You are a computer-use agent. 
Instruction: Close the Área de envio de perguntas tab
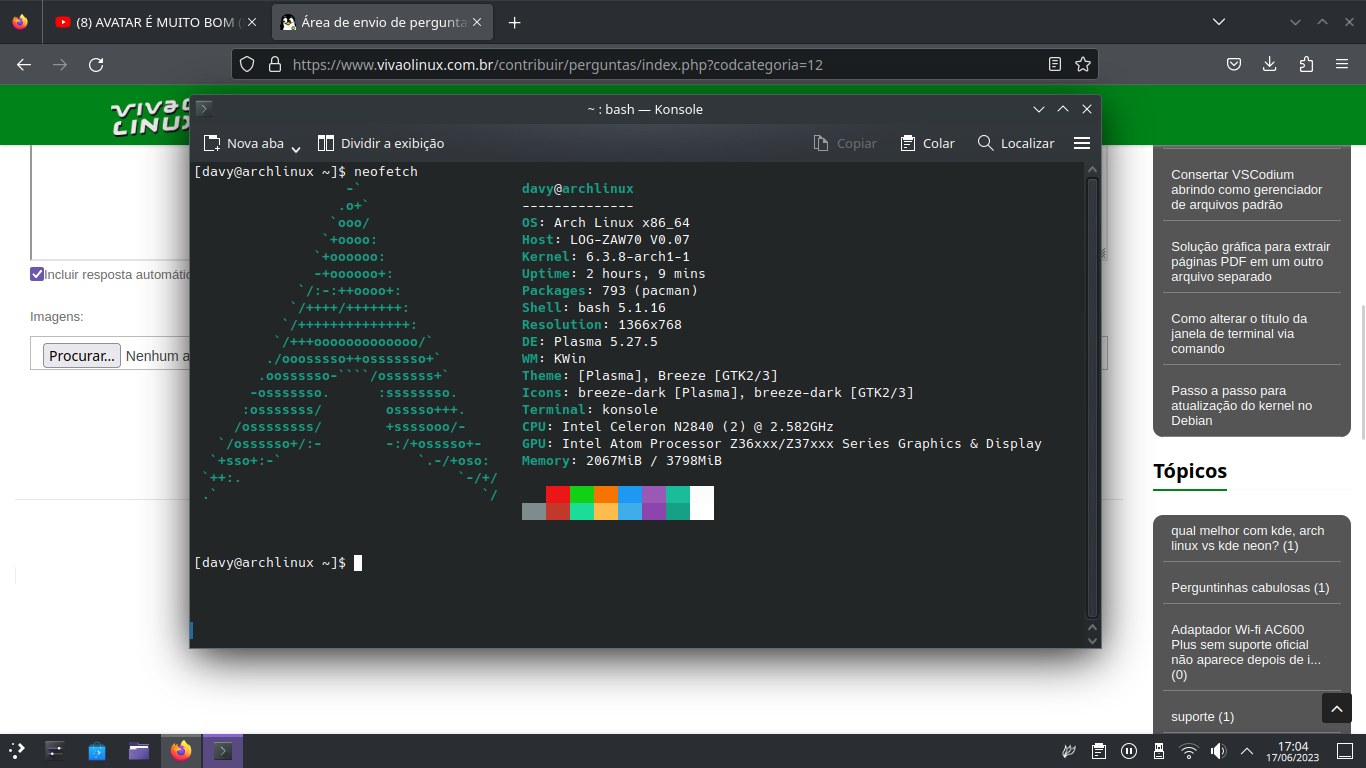[x=477, y=22]
